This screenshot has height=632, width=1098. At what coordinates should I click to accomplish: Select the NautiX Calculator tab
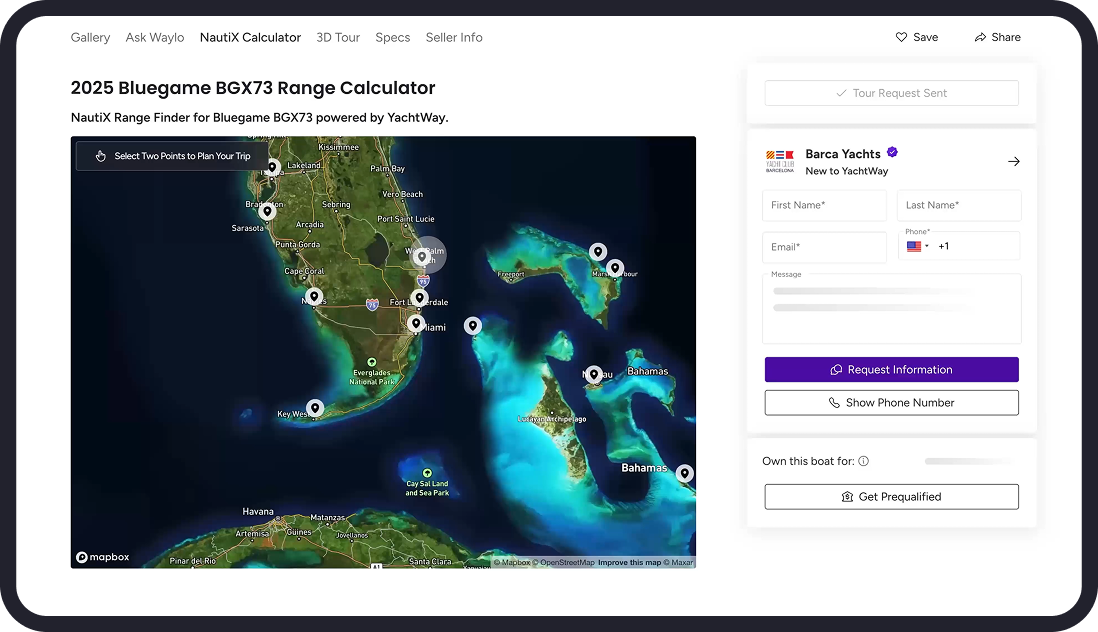click(250, 37)
